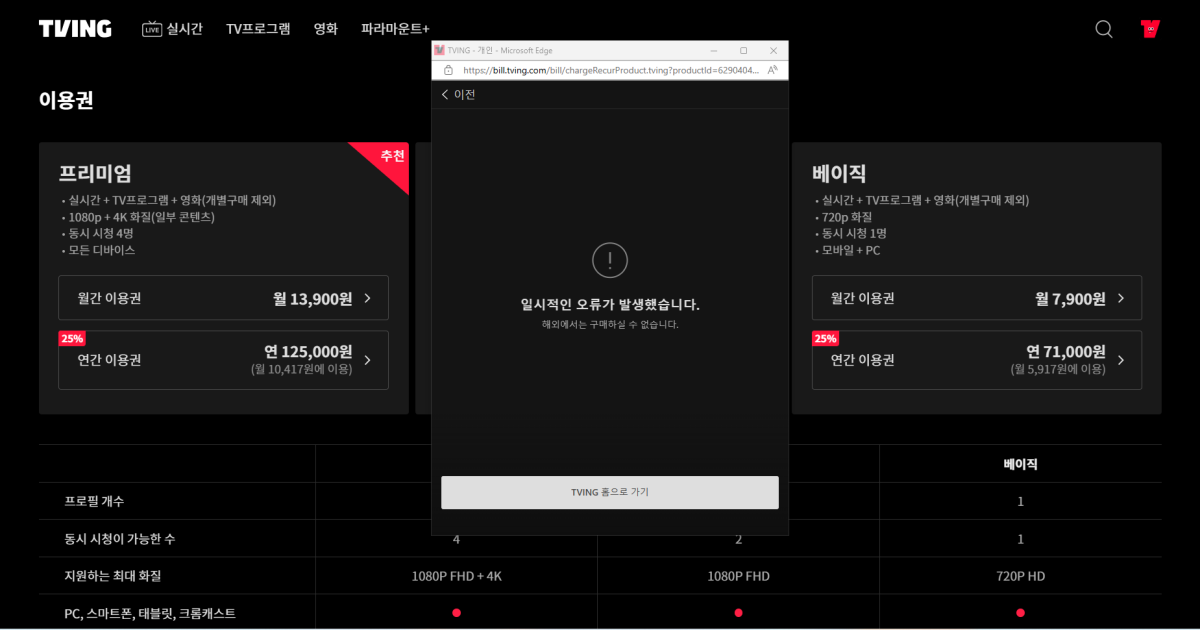The image size is (1200, 630).
Task: Click the 동시 시청이 가능한 수 row label
Action: [120, 539]
